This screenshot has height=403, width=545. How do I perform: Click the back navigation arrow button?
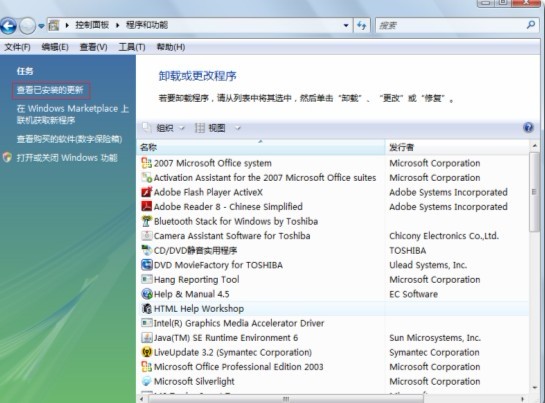click(8, 26)
